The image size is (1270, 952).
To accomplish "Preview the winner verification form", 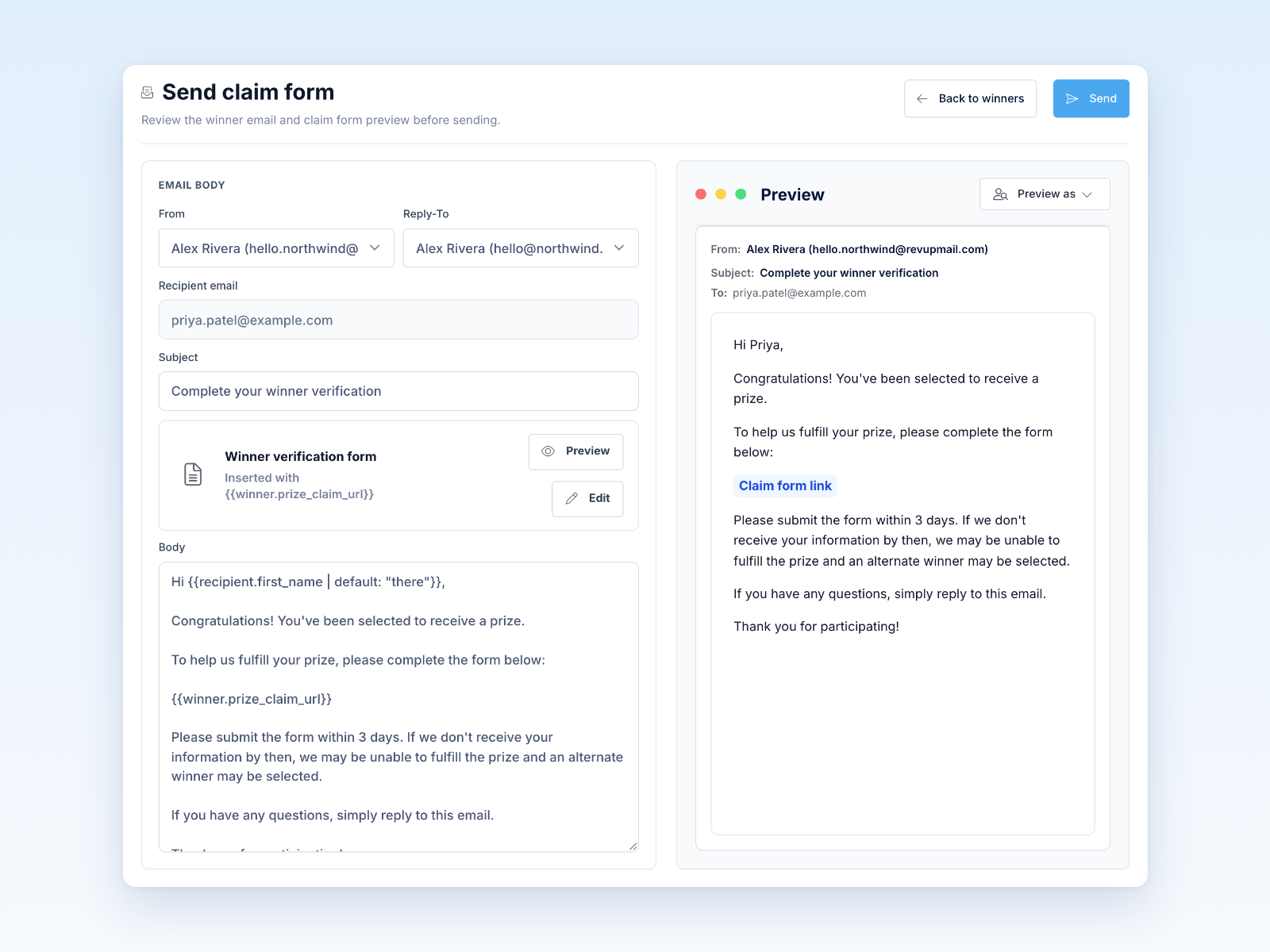I will [575, 451].
